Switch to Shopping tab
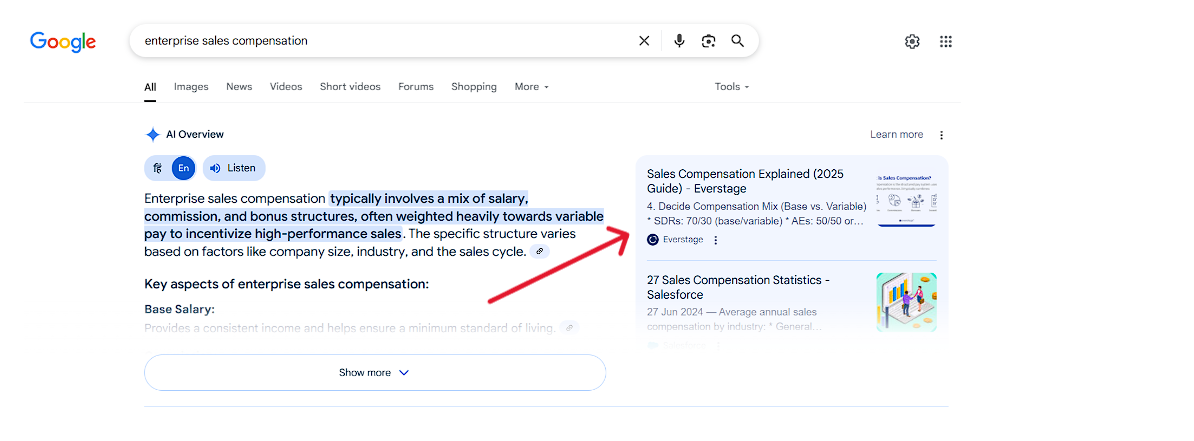This screenshot has width=1194, height=441. coord(474,87)
